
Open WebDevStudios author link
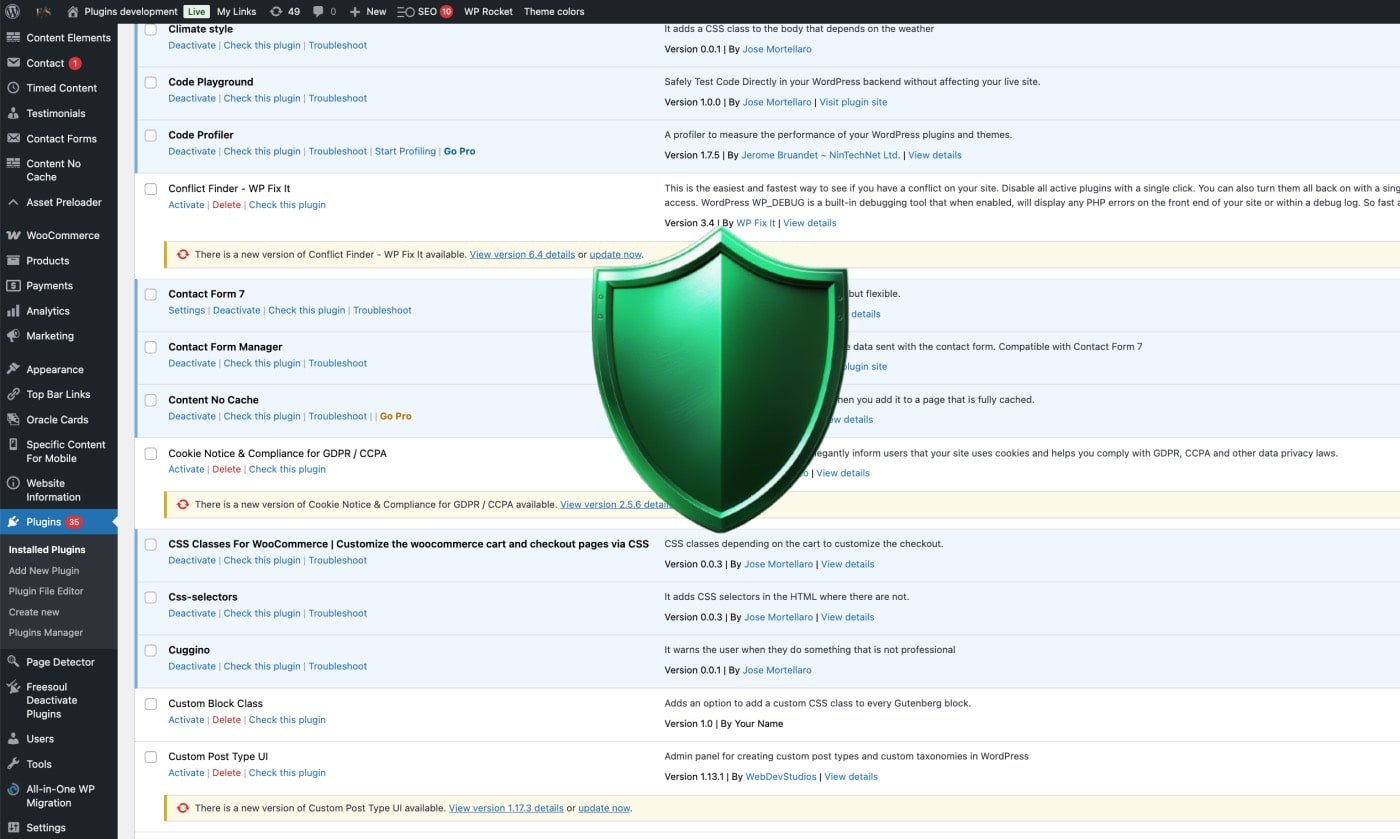782,777
